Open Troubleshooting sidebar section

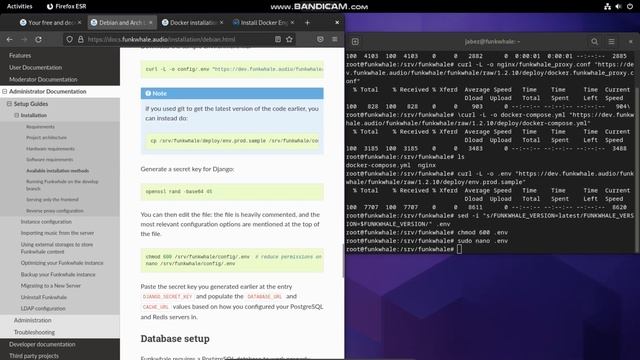click(34, 332)
